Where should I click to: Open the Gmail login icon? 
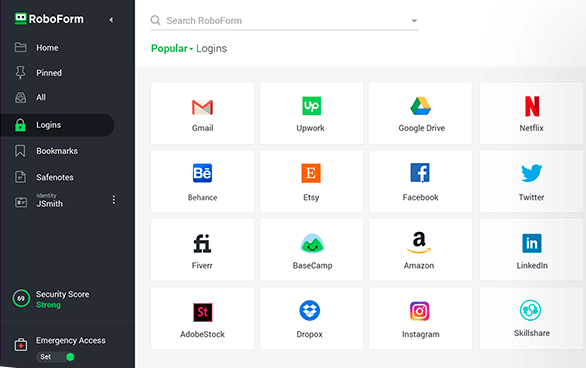tap(202, 107)
